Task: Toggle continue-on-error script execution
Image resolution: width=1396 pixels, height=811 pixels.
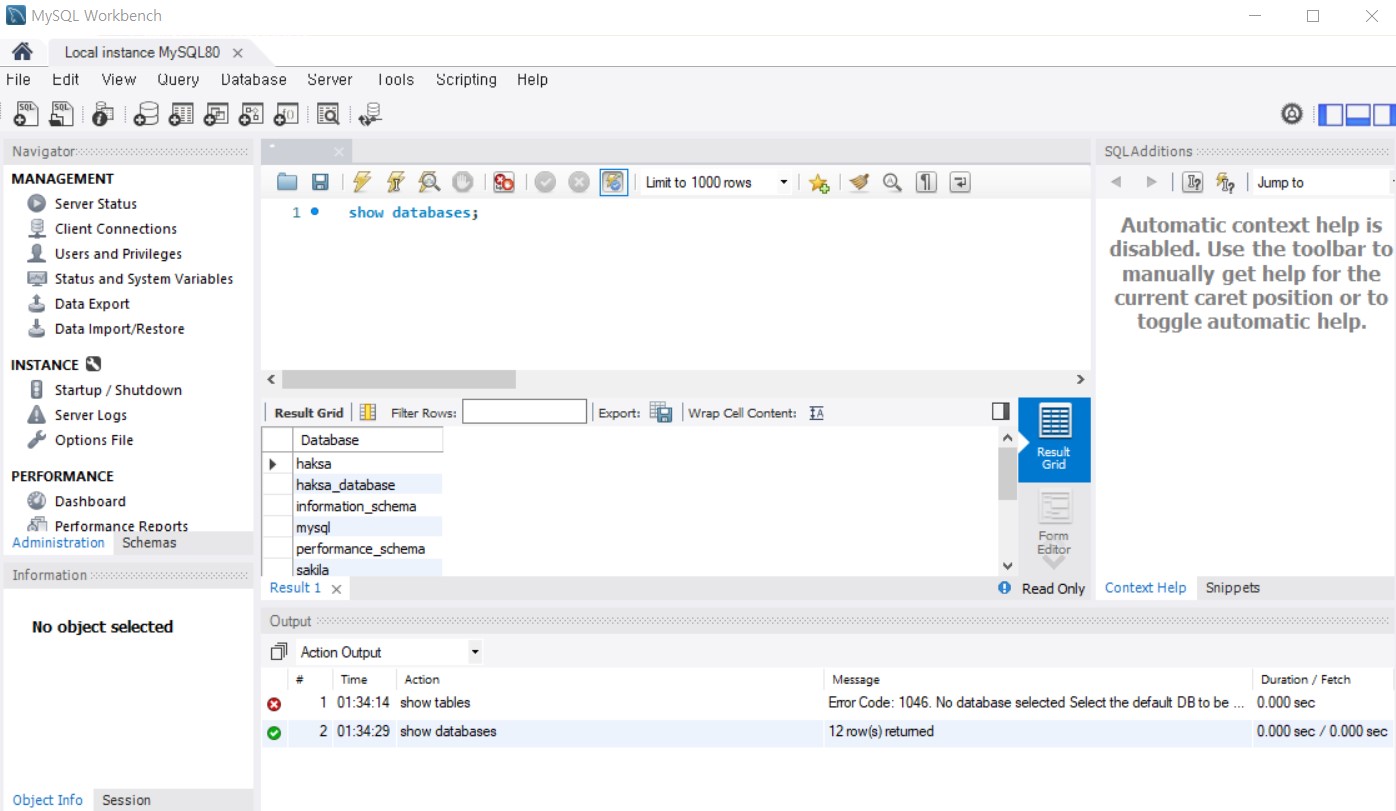Action: coord(504,182)
